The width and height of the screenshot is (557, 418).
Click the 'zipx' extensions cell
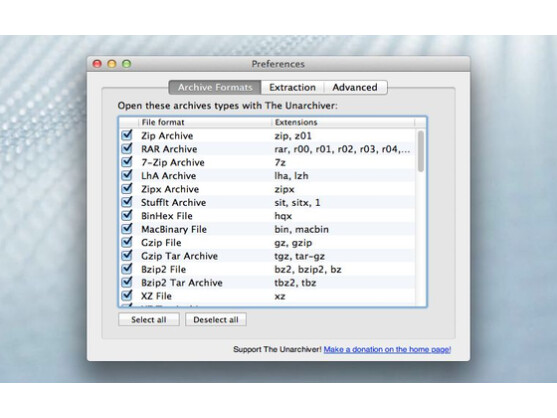285,189
